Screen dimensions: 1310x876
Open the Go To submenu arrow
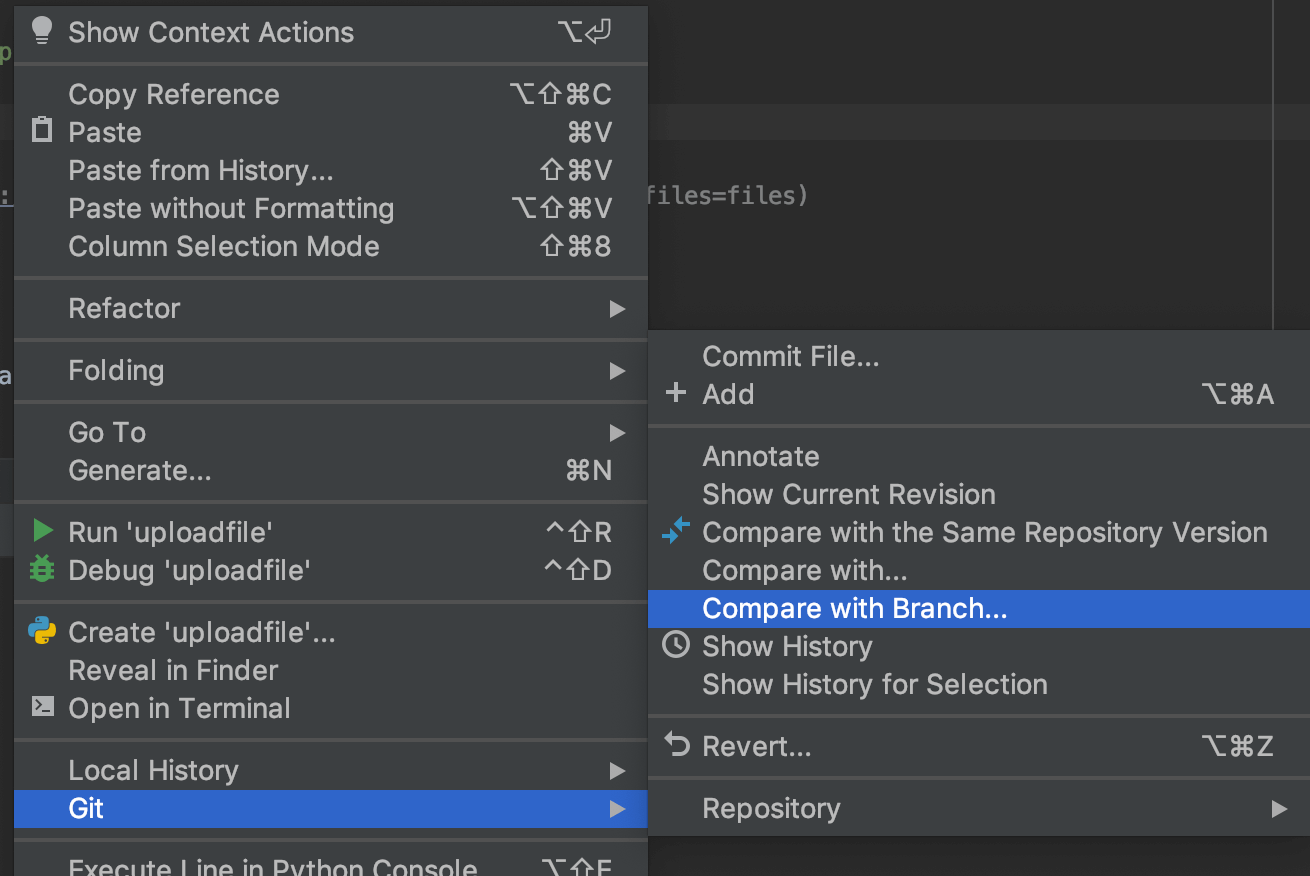618,433
